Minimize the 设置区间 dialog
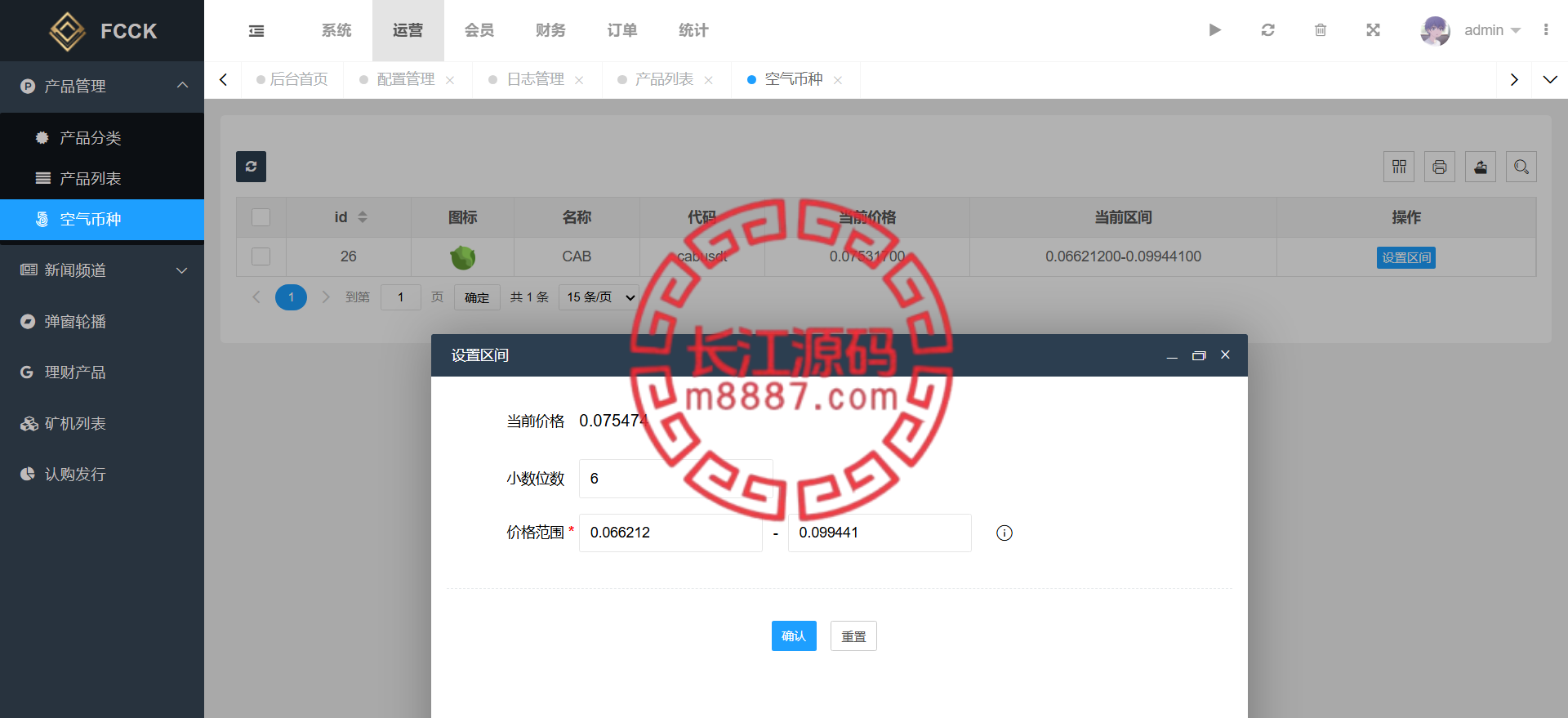This screenshot has width=1568, height=718. 1172,355
